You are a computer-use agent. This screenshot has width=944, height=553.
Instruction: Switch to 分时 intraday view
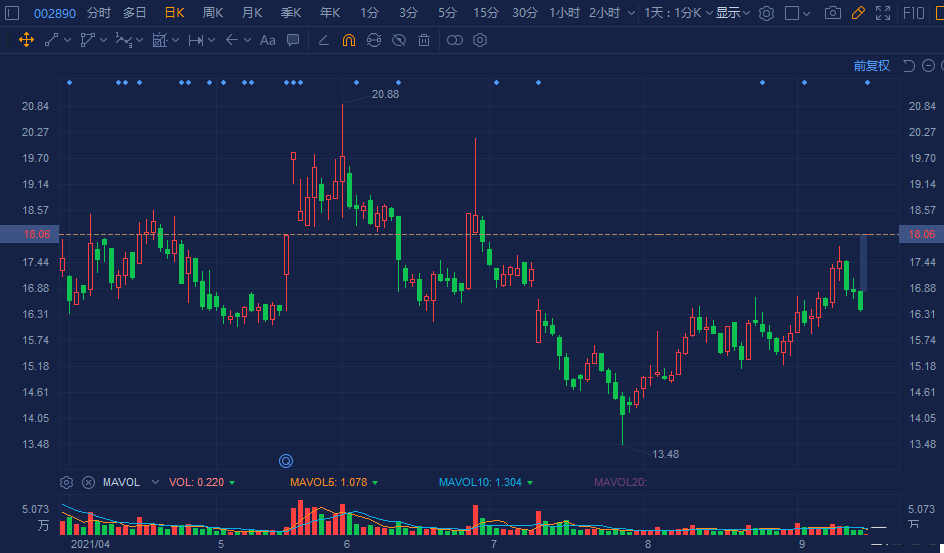coord(99,13)
